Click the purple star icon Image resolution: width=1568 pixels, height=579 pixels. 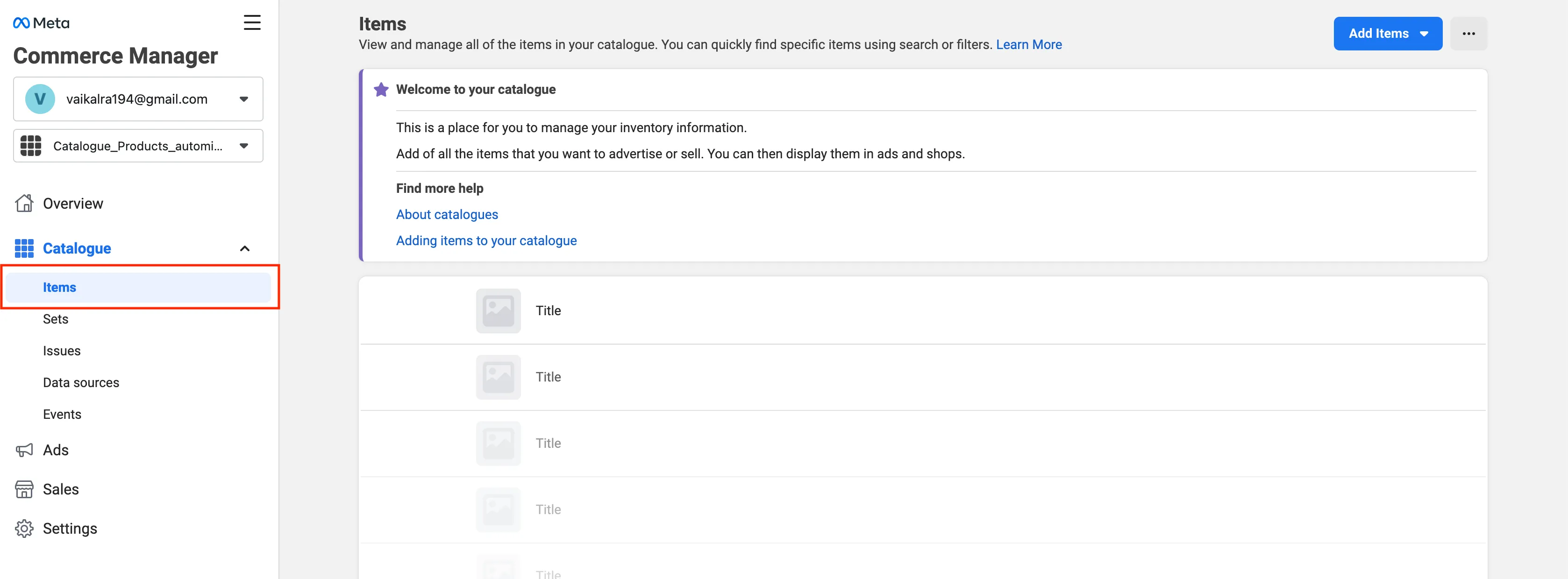[x=381, y=89]
